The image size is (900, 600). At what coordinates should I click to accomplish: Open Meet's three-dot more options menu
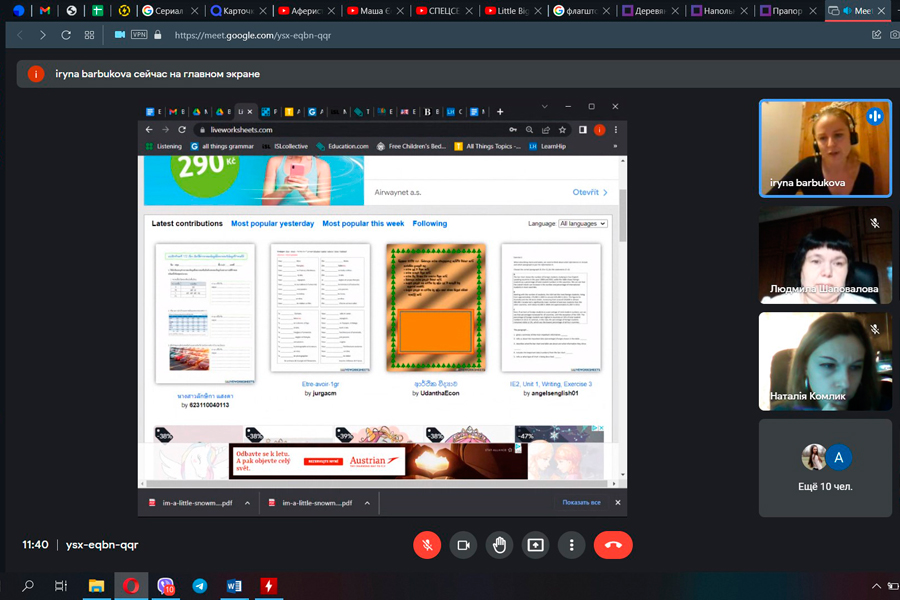571,545
